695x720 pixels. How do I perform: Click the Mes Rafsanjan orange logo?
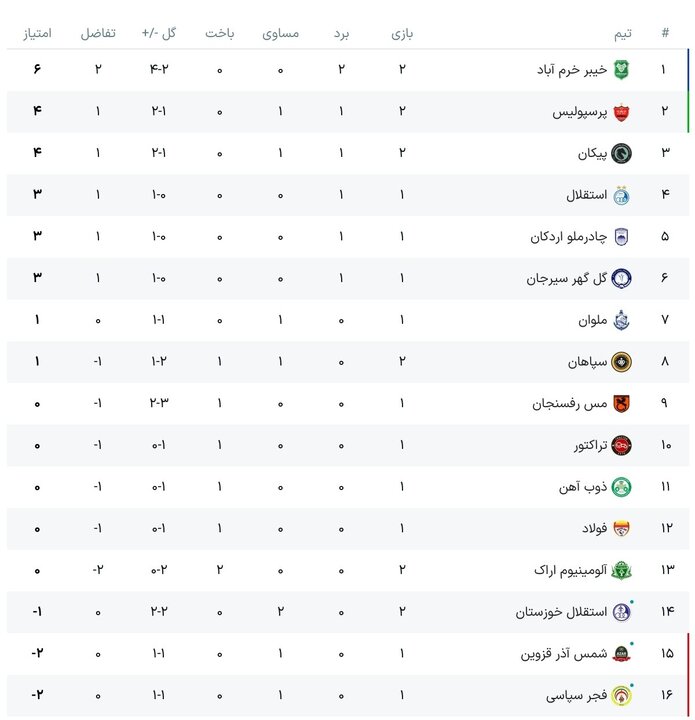pyautogui.click(x=621, y=403)
